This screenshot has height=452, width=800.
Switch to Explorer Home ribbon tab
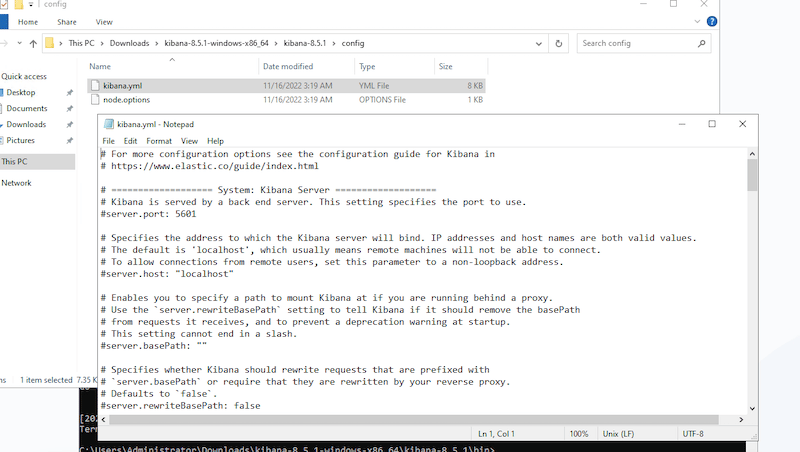click(28, 22)
